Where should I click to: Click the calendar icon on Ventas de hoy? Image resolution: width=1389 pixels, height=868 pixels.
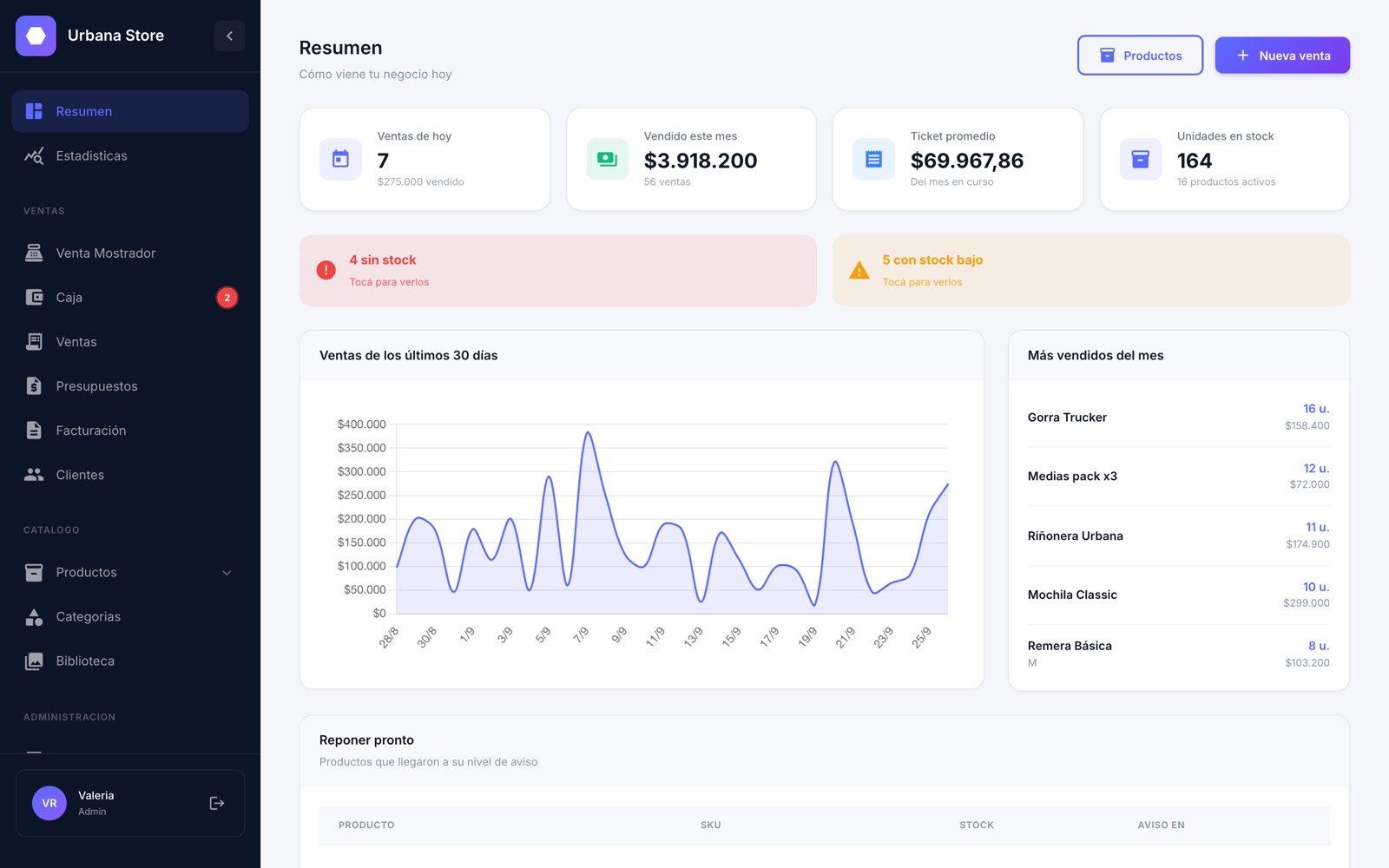point(340,159)
